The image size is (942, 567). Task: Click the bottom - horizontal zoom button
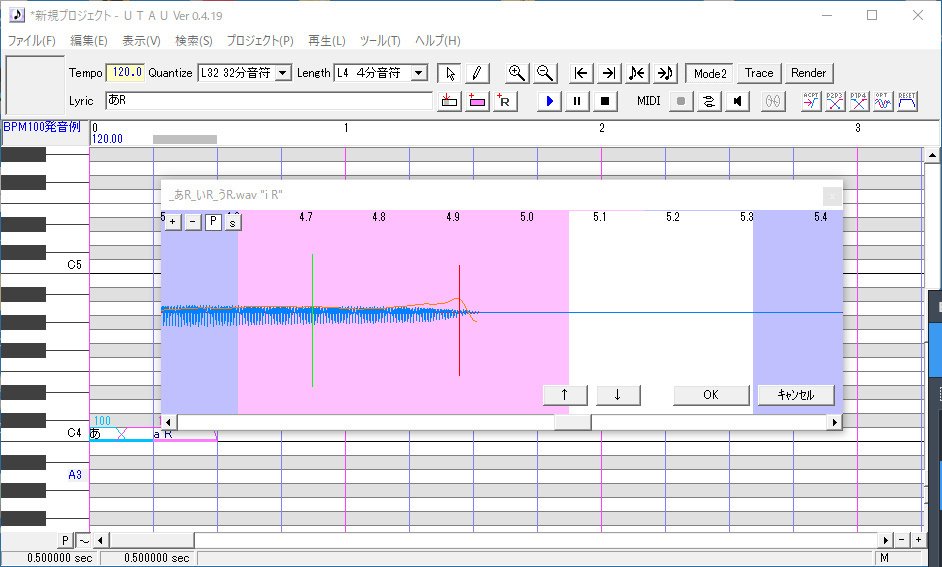pyautogui.click(x=902, y=540)
